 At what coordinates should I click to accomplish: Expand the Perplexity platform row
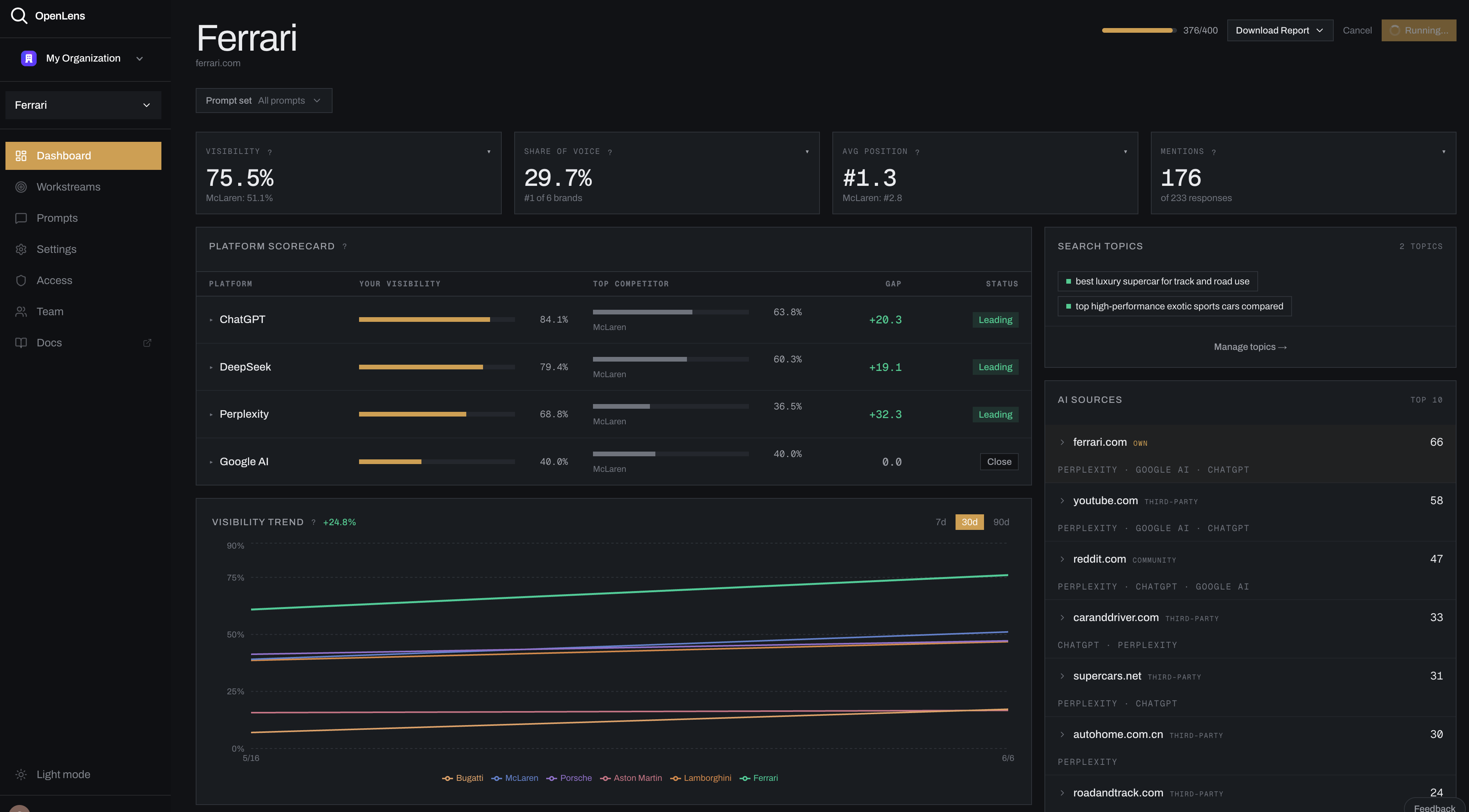211,415
